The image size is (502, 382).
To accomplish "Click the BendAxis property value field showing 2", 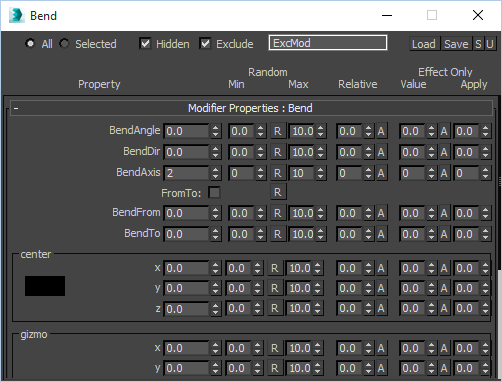I will pos(187,173).
